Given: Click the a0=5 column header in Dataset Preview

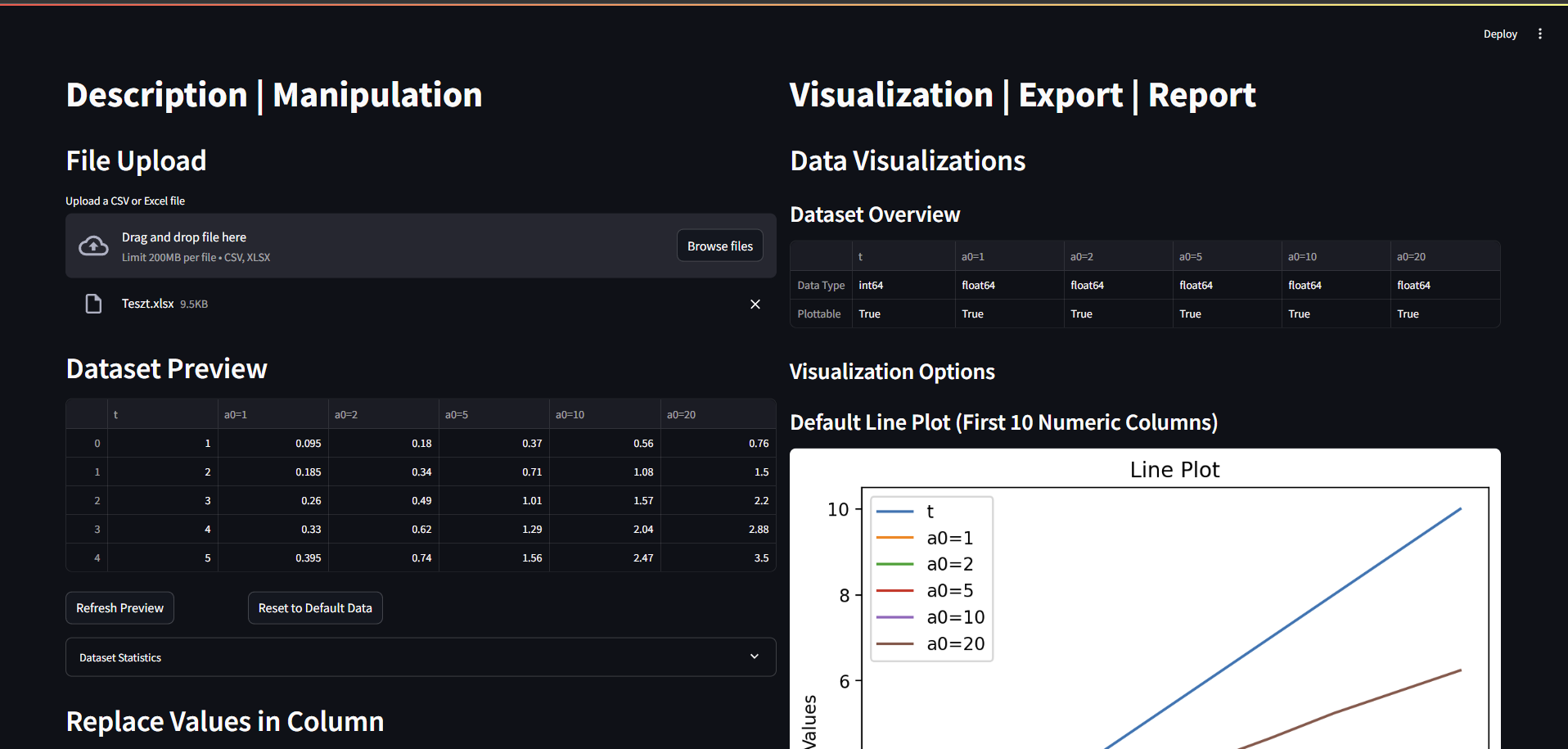Looking at the screenshot, I should [493, 414].
